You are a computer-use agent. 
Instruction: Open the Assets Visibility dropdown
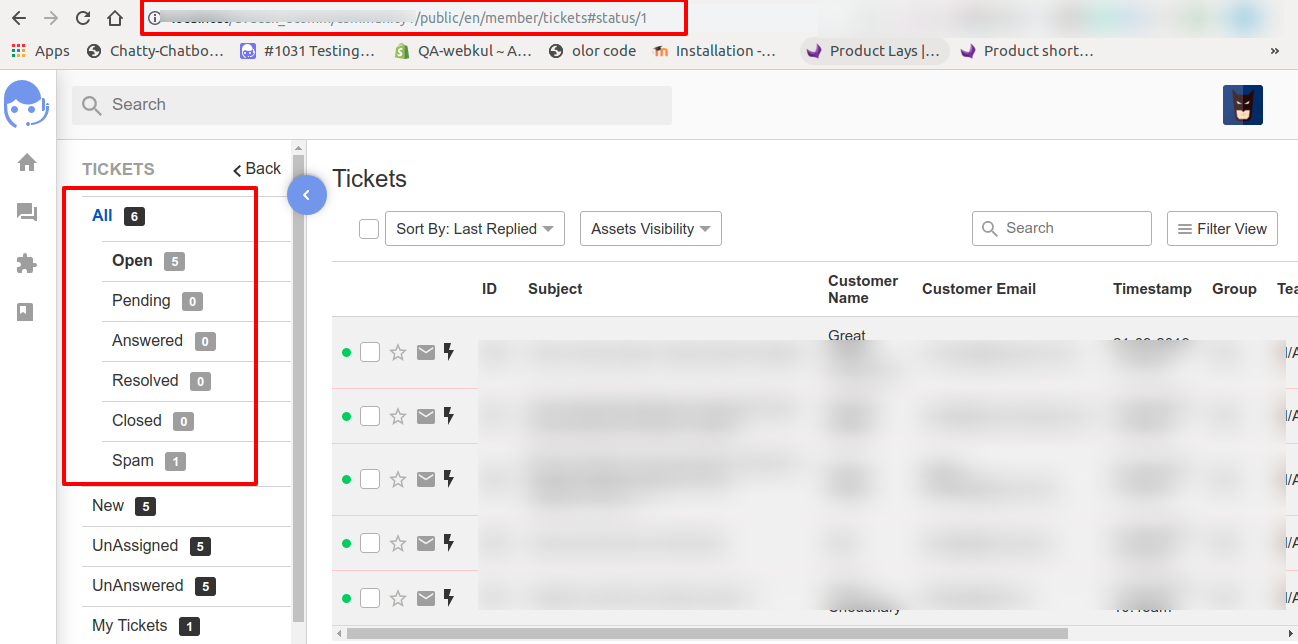point(651,229)
